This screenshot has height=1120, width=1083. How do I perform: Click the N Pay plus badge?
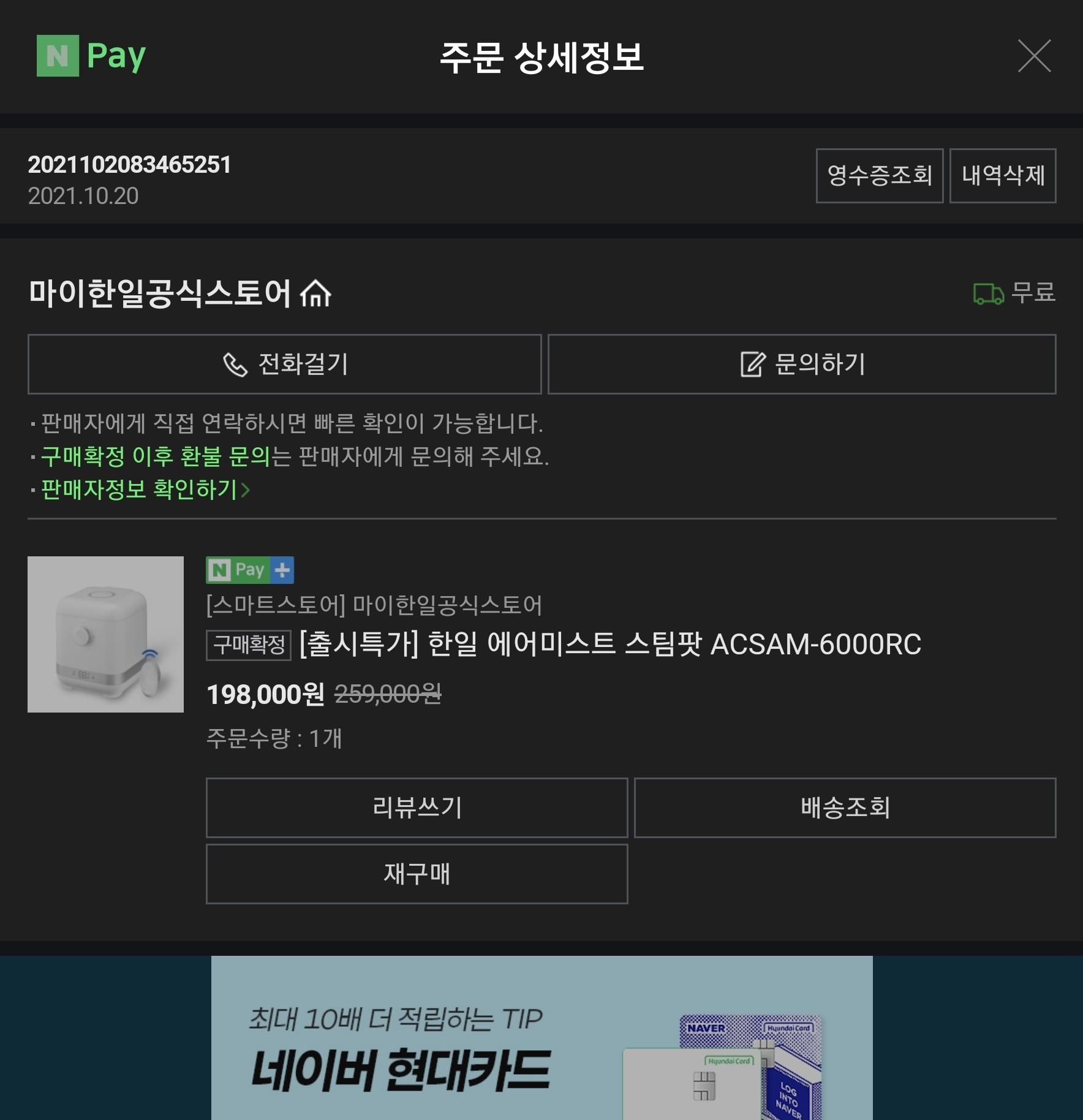pyautogui.click(x=250, y=570)
